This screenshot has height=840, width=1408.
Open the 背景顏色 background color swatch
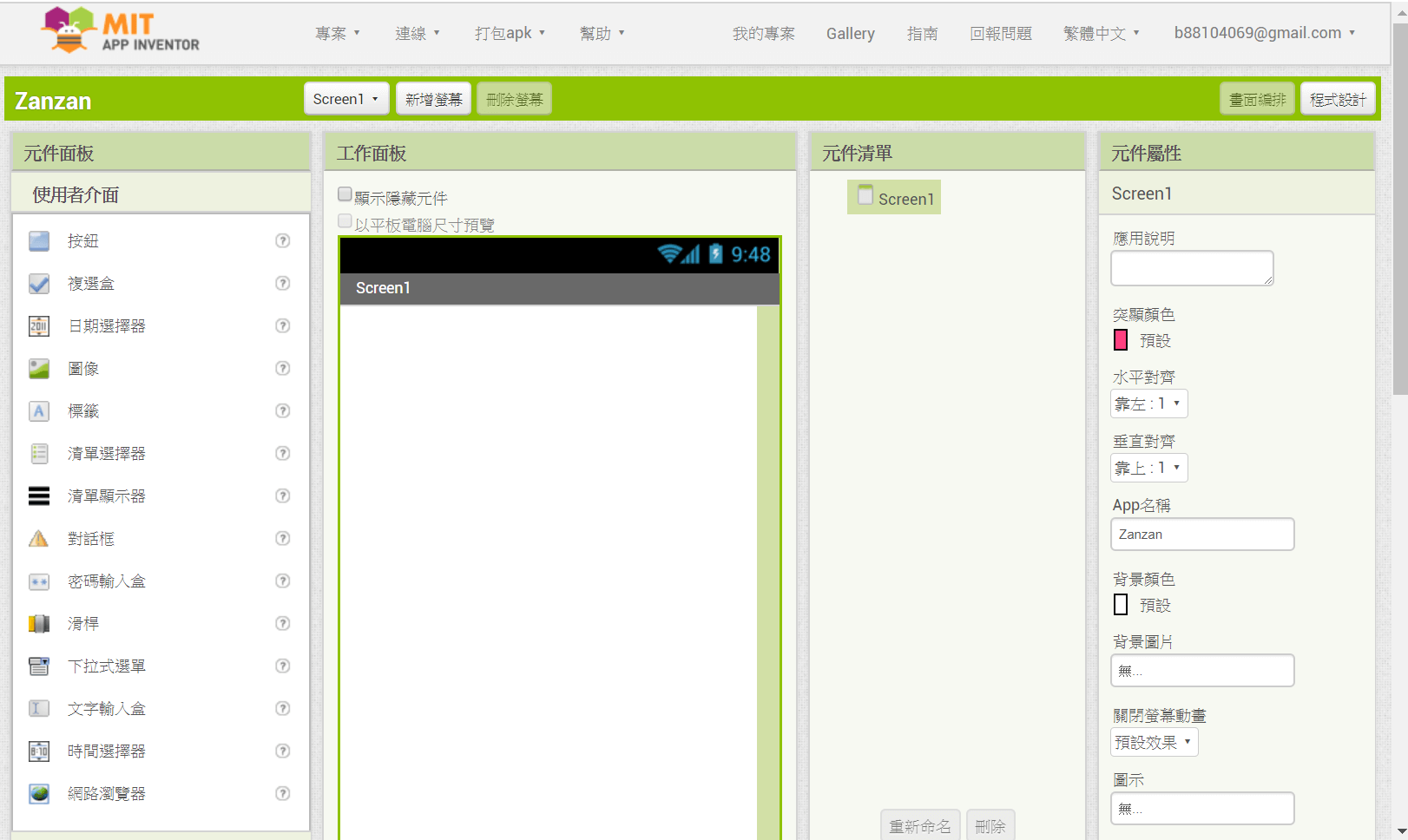pos(1121,605)
